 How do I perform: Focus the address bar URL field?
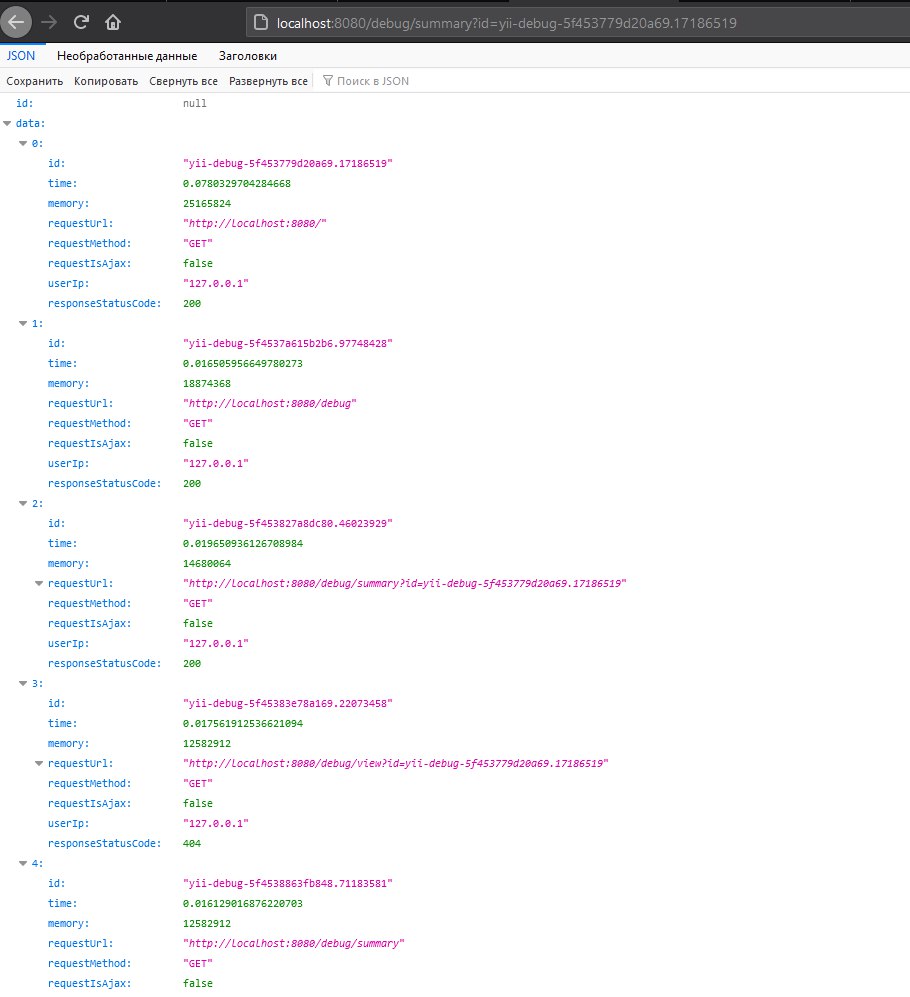point(577,23)
